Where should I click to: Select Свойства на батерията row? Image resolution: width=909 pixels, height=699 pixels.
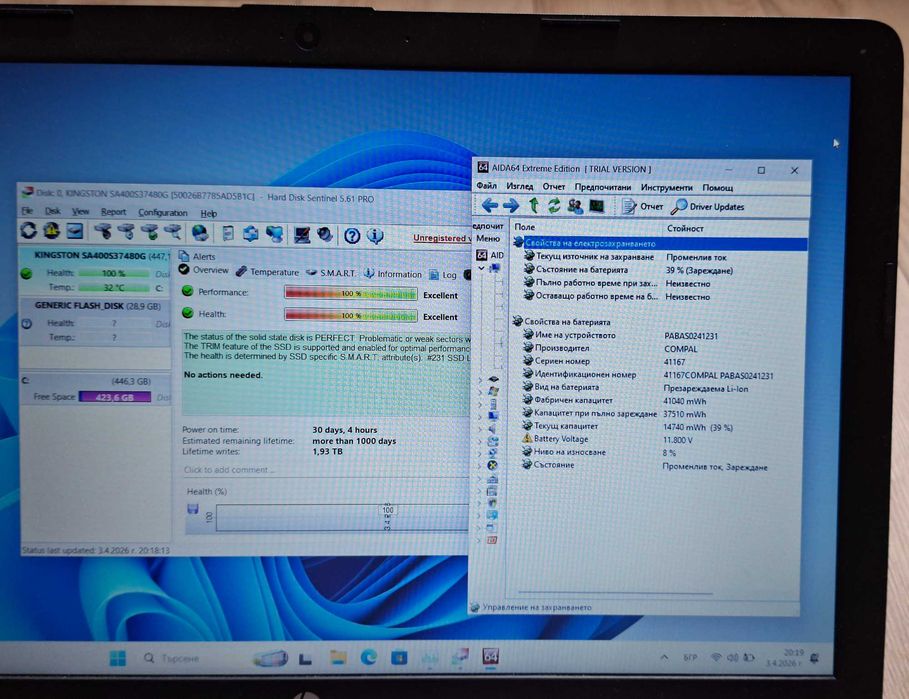[562, 322]
